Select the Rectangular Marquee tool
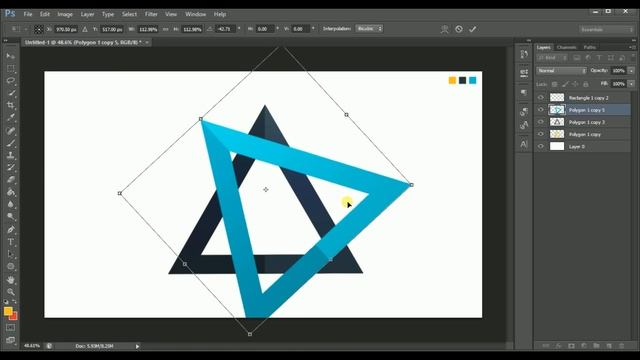This screenshot has height=360, width=640. [11, 68]
